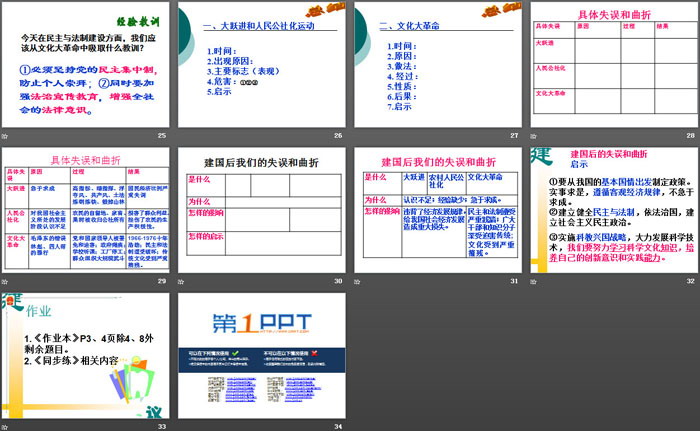This screenshot has height=431, width=700.
Task: Click the animation star icon under slide 33
Action: point(4,427)
